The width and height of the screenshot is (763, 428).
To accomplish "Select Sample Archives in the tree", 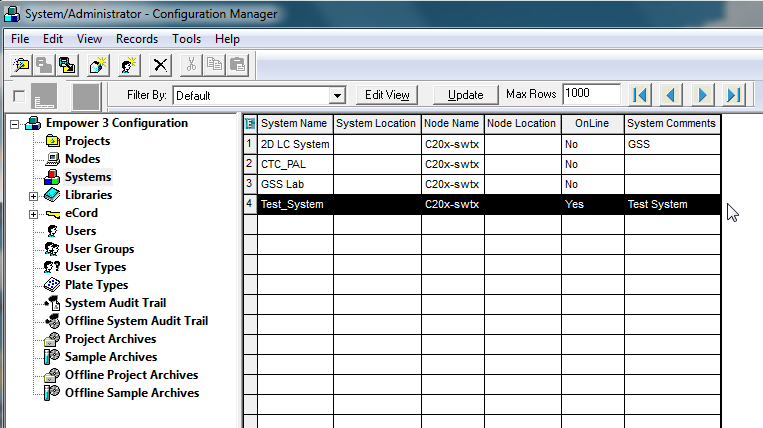I will [111, 357].
